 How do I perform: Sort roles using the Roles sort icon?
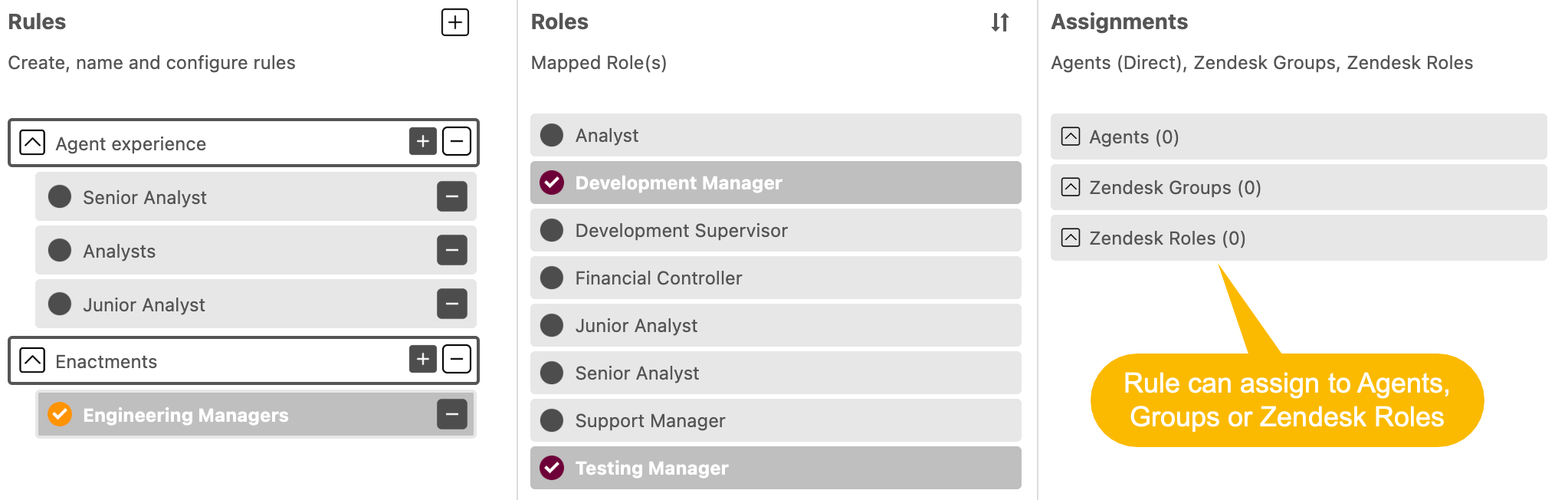tap(1000, 22)
